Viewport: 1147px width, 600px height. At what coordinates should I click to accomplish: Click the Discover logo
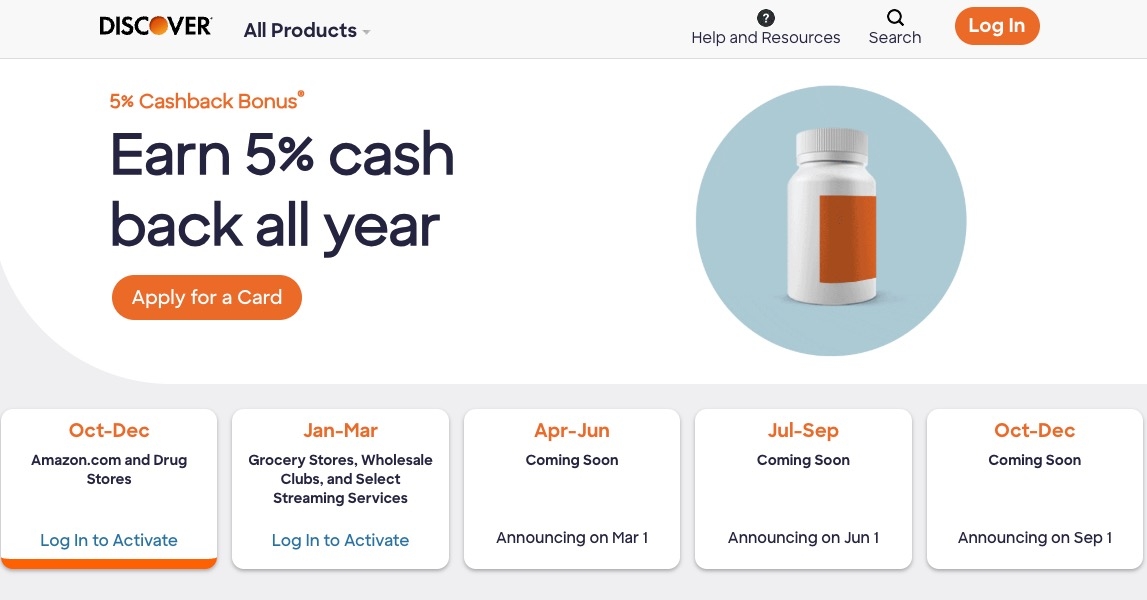point(155,25)
